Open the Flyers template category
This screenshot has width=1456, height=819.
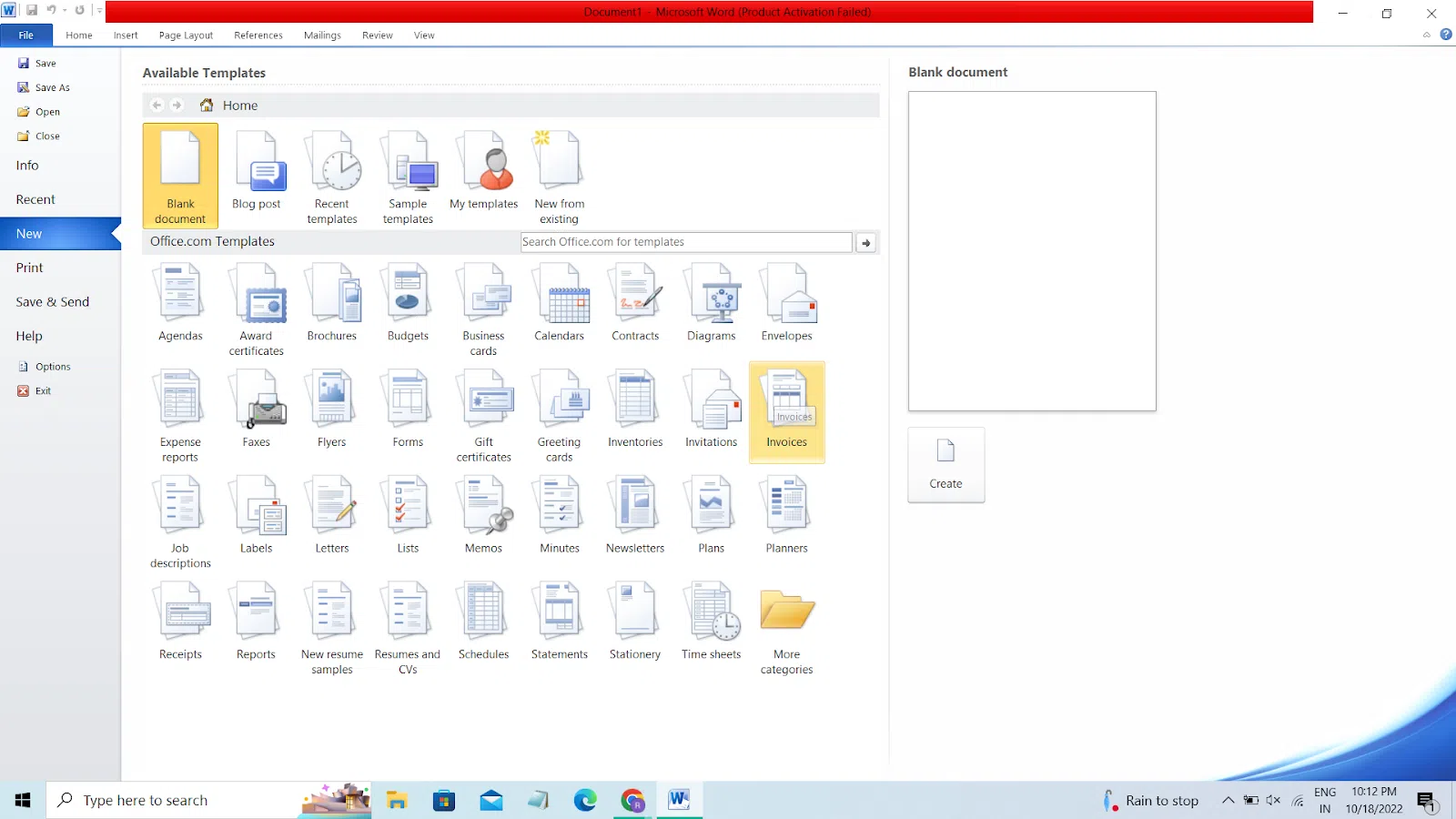[332, 409]
